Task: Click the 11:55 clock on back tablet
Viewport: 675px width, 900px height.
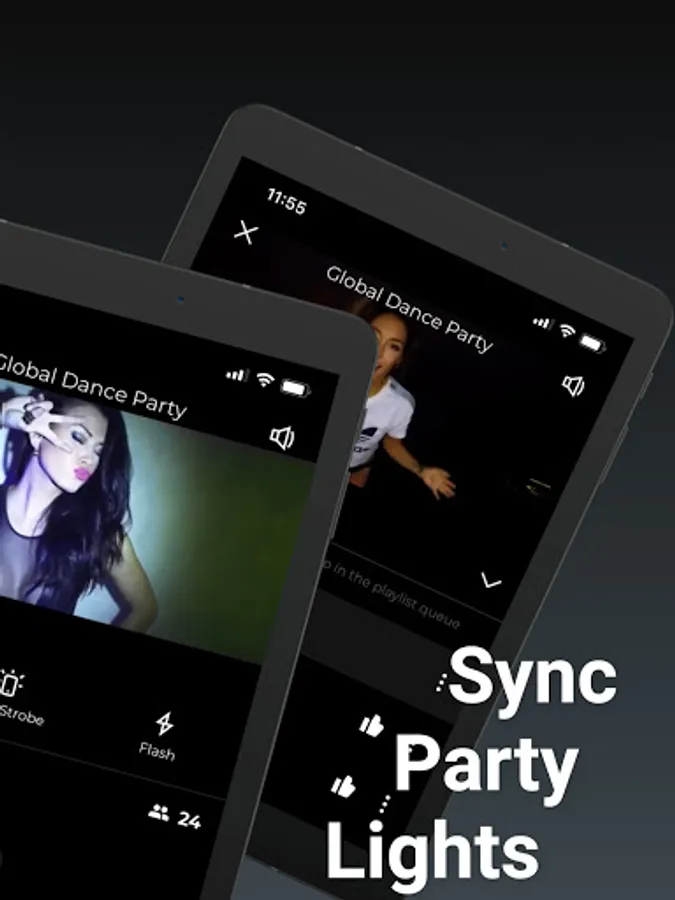Action: pyautogui.click(x=286, y=201)
